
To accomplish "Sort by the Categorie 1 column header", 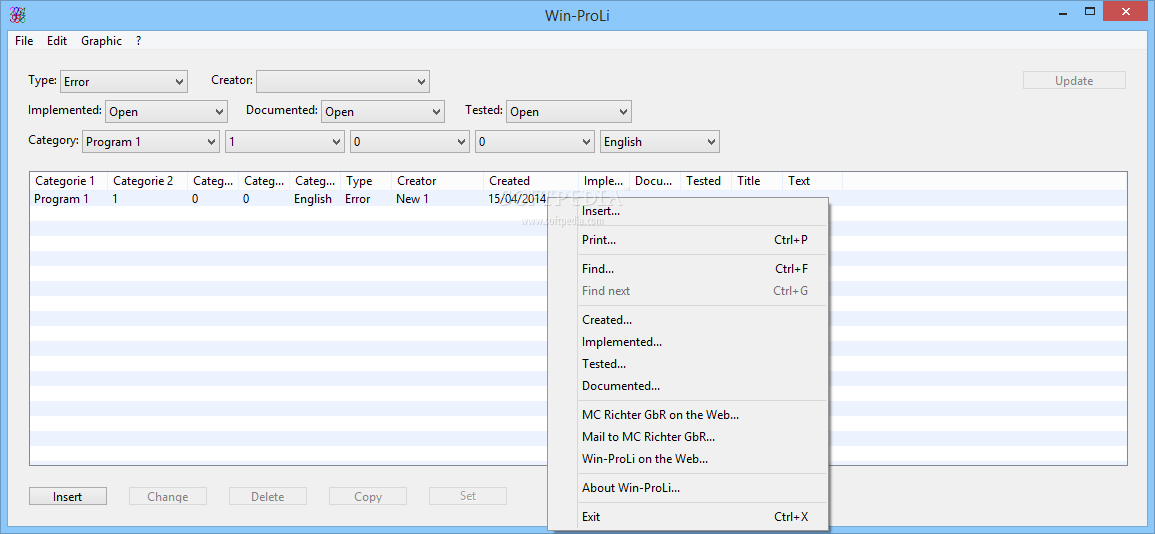I will (69, 181).
